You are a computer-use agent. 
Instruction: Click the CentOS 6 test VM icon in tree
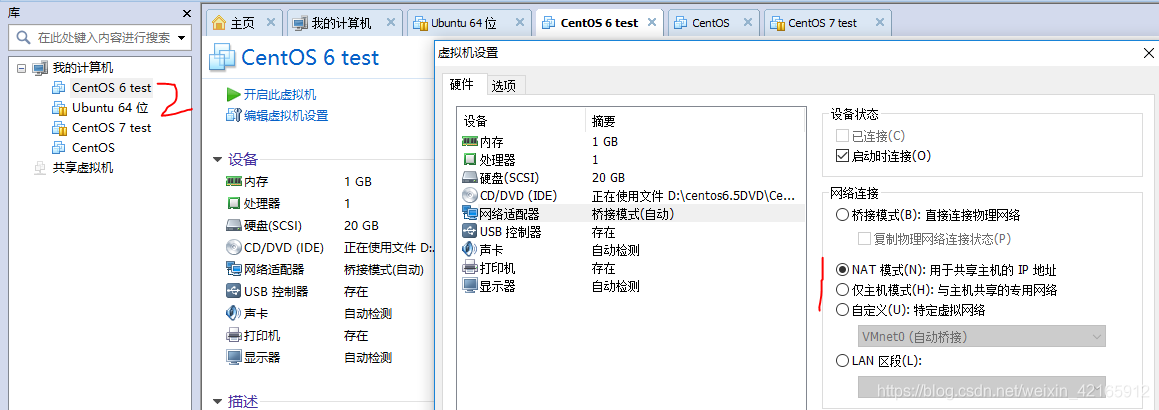click(58, 88)
